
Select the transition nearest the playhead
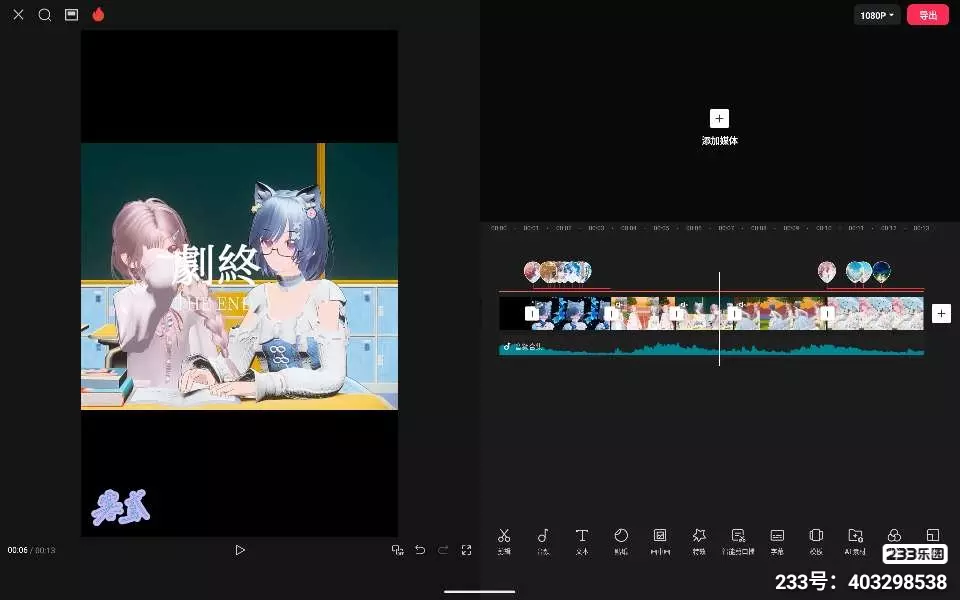pyautogui.click(x=734, y=313)
